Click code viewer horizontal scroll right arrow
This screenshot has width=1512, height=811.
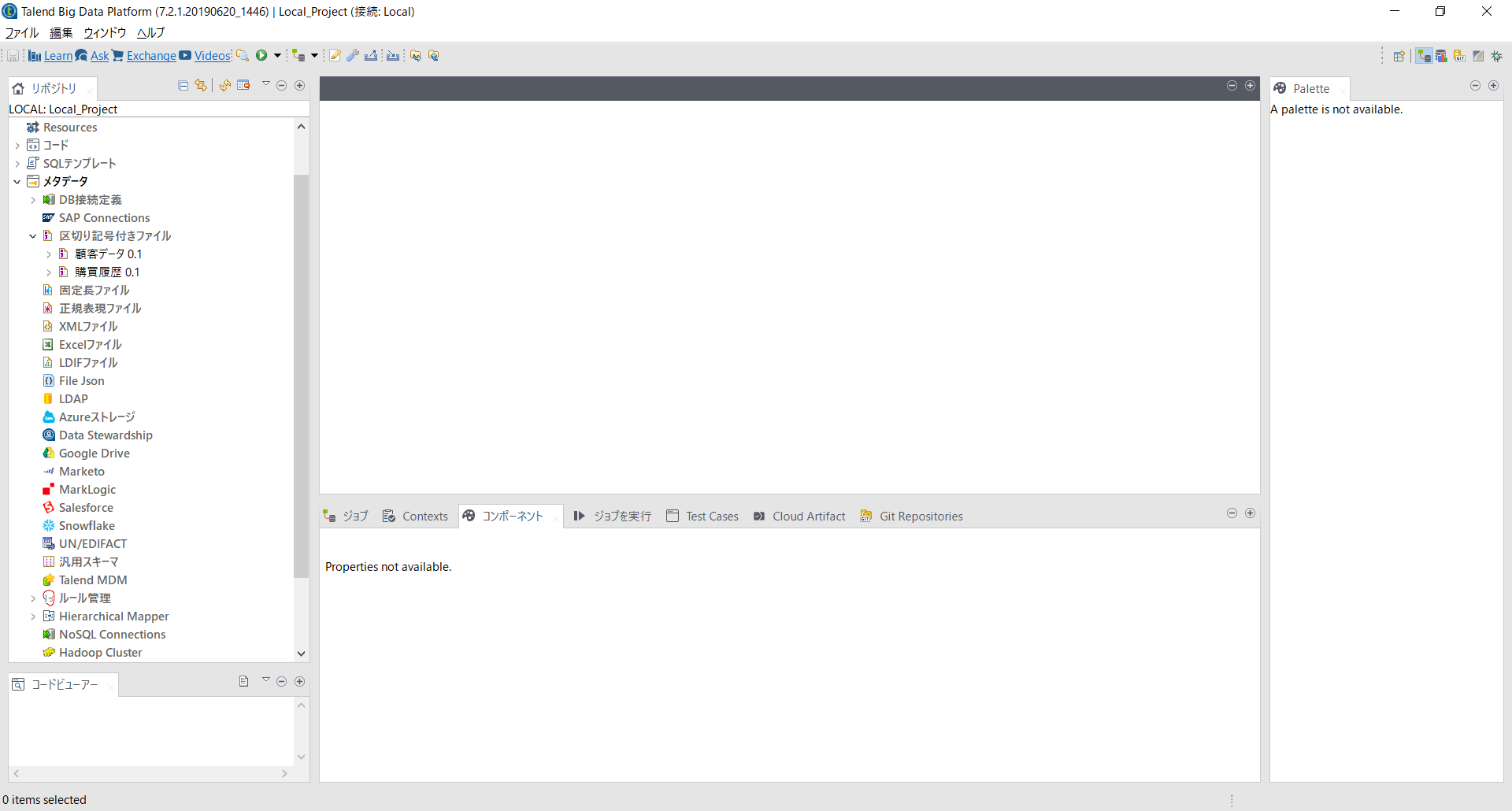[x=285, y=774]
